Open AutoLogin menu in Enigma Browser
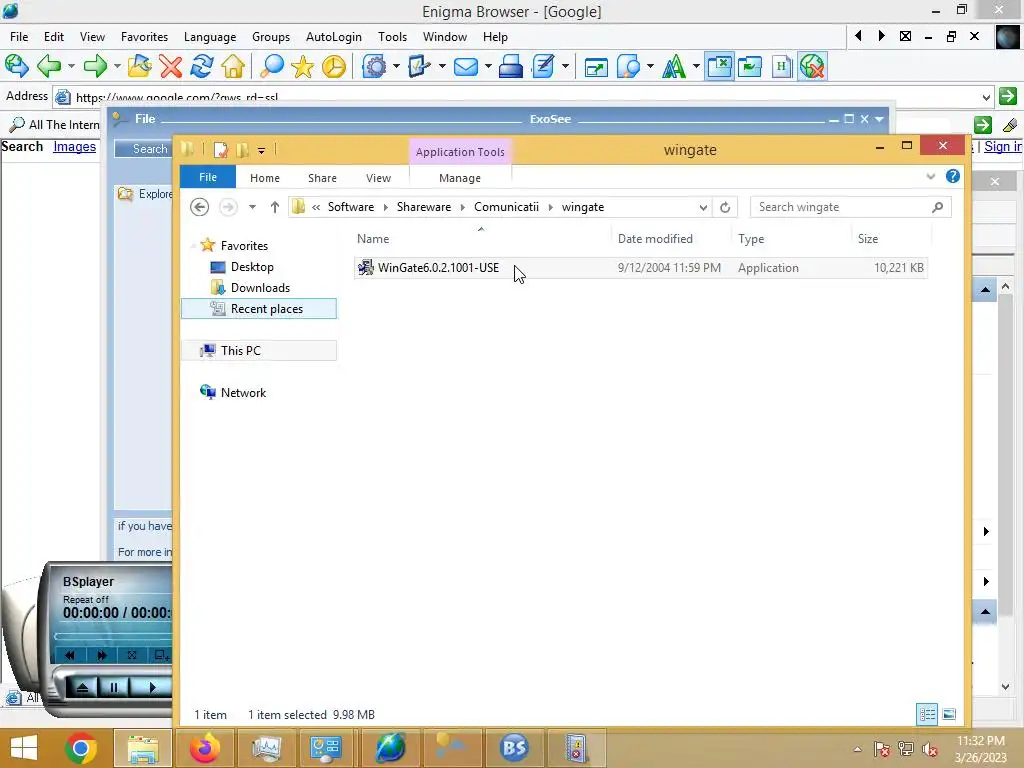This screenshot has width=1024, height=768. (334, 37)
